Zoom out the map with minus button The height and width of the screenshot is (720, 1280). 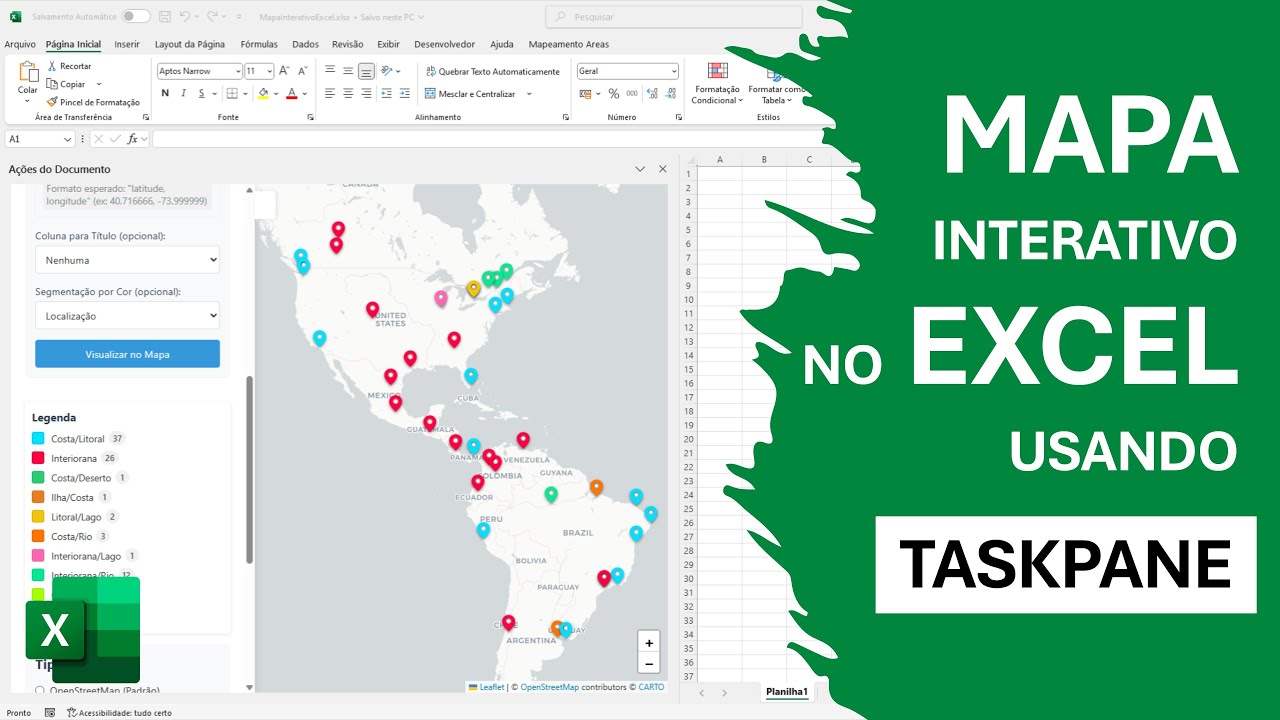point(649,663)
